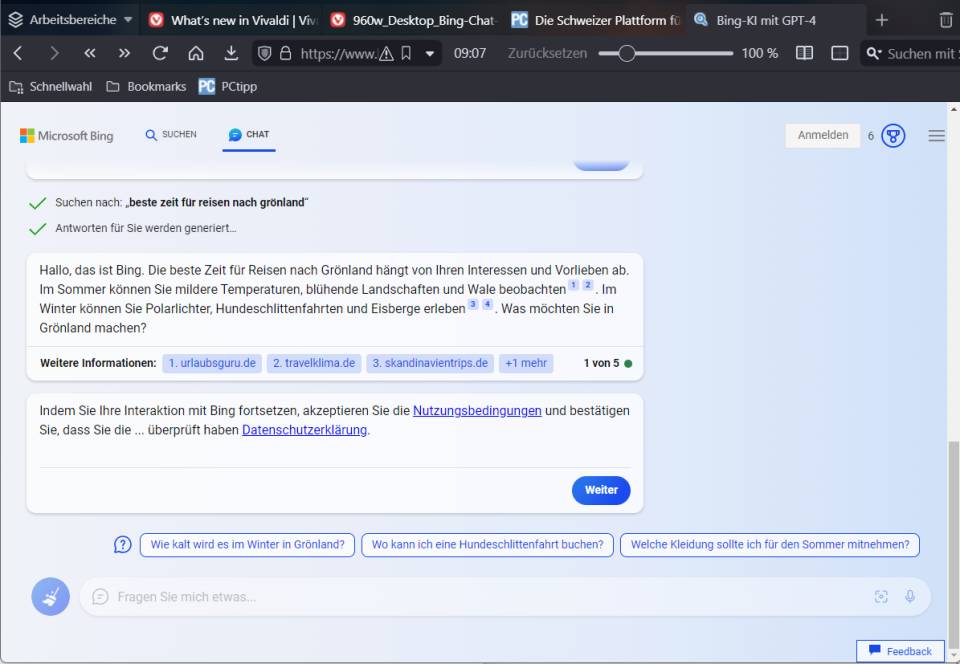Screen dimensions: 960x664
Task: Reload the current page
Action: [160, 54]
